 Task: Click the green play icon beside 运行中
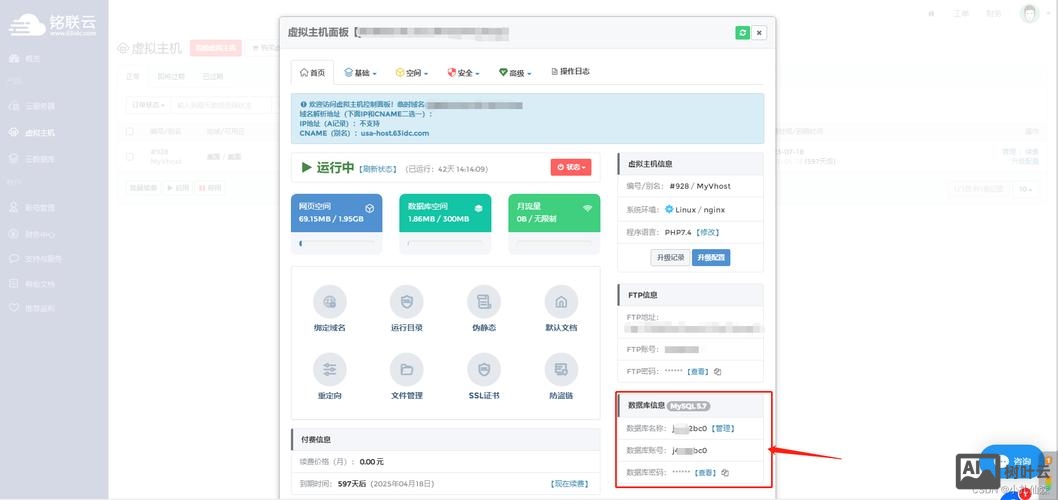(x=306, y=167)
